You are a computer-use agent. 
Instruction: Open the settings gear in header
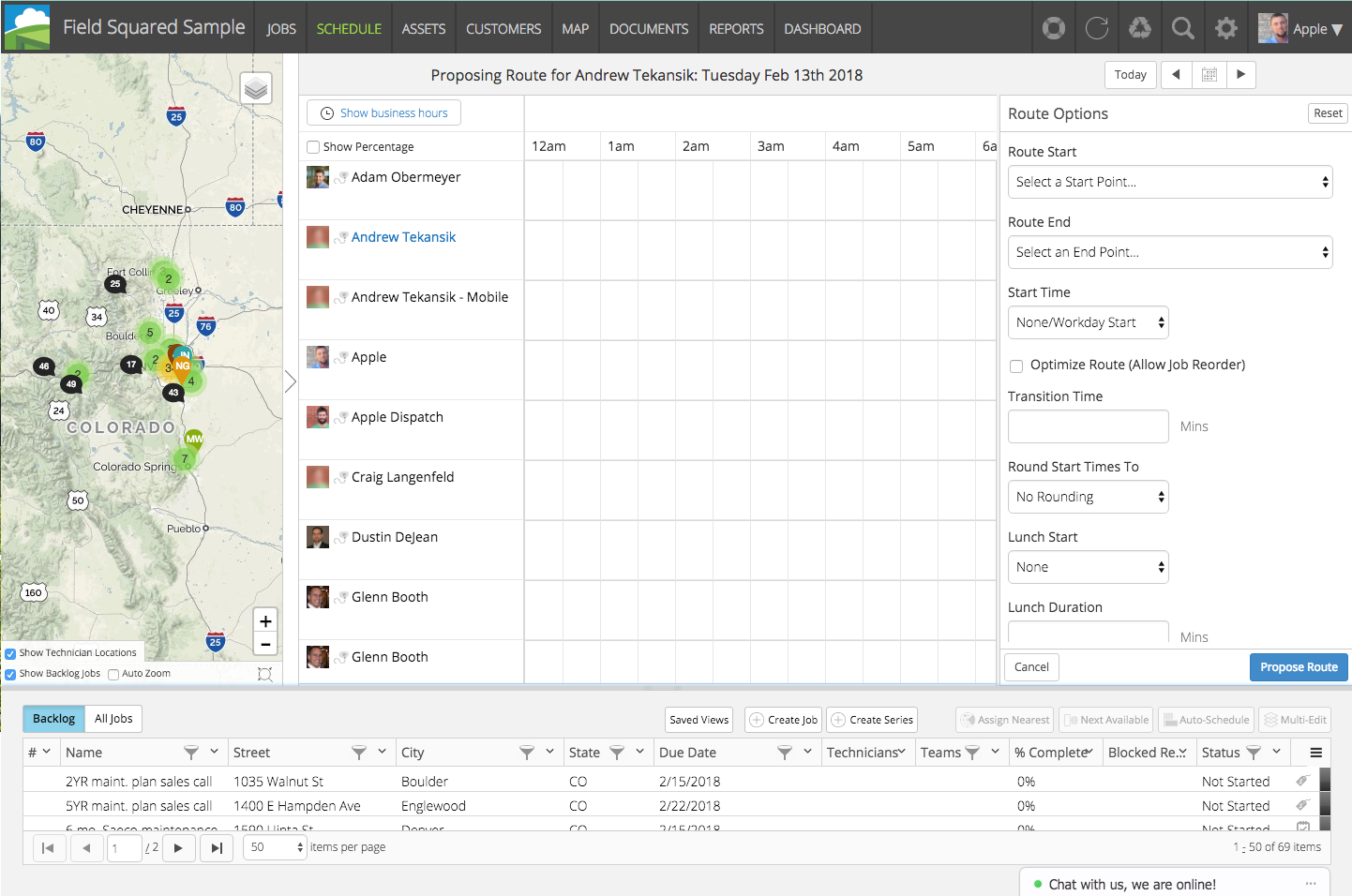[1226, 28]
